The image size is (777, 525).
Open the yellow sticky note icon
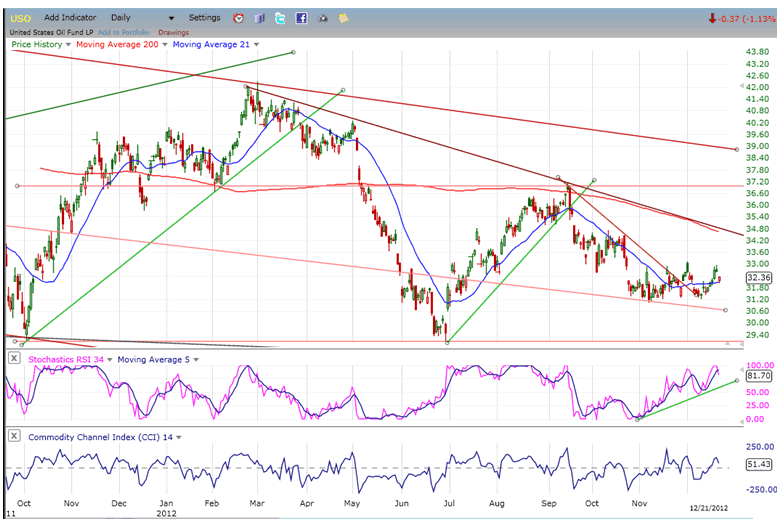pos(344,18)
